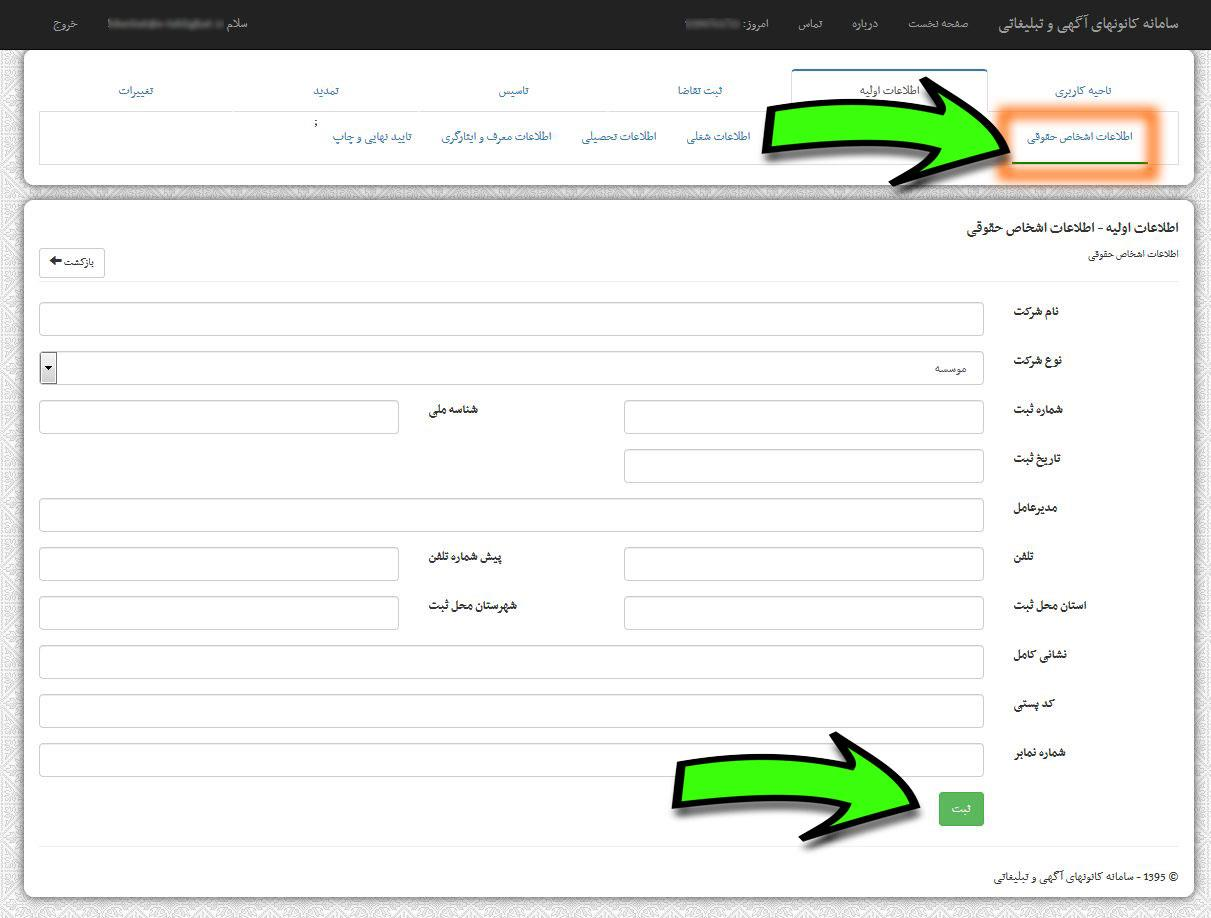
Task: Focus the تاریخ ثبت date field
Action: 804,466
